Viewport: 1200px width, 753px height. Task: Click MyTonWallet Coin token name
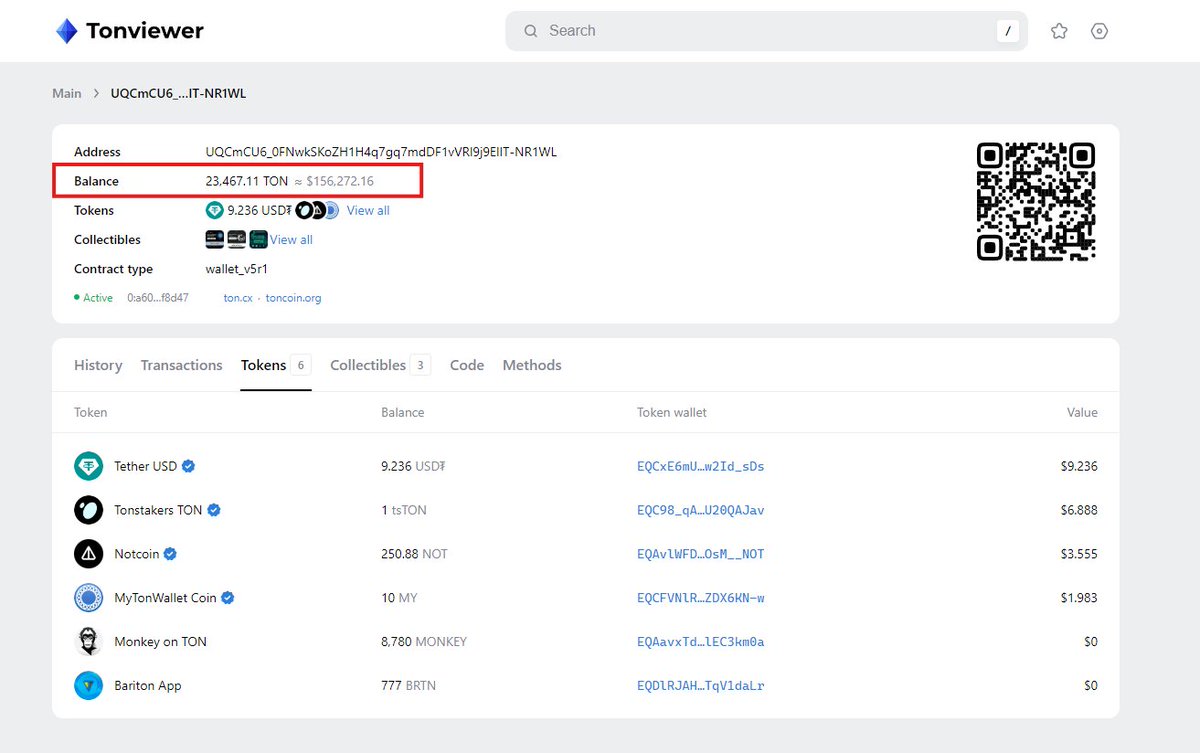click(165, 598)
